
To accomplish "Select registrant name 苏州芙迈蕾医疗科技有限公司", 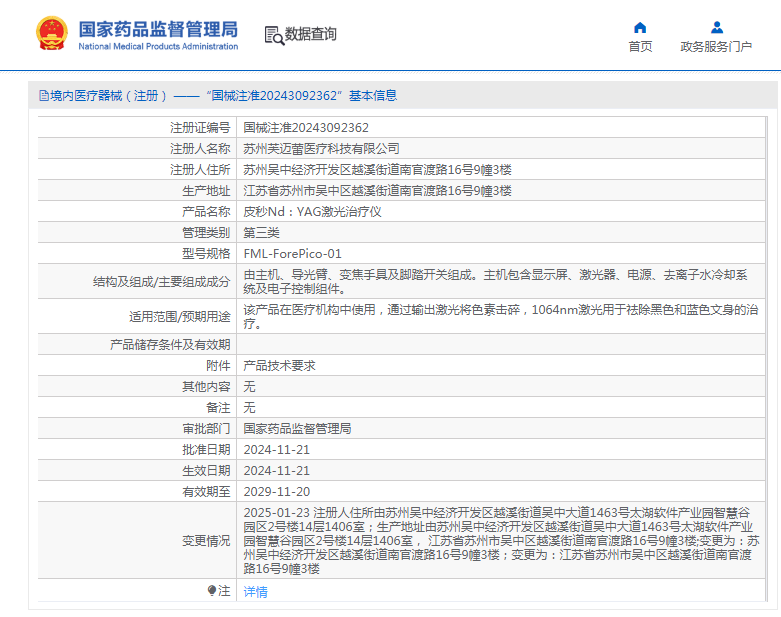I will (321, 149).
